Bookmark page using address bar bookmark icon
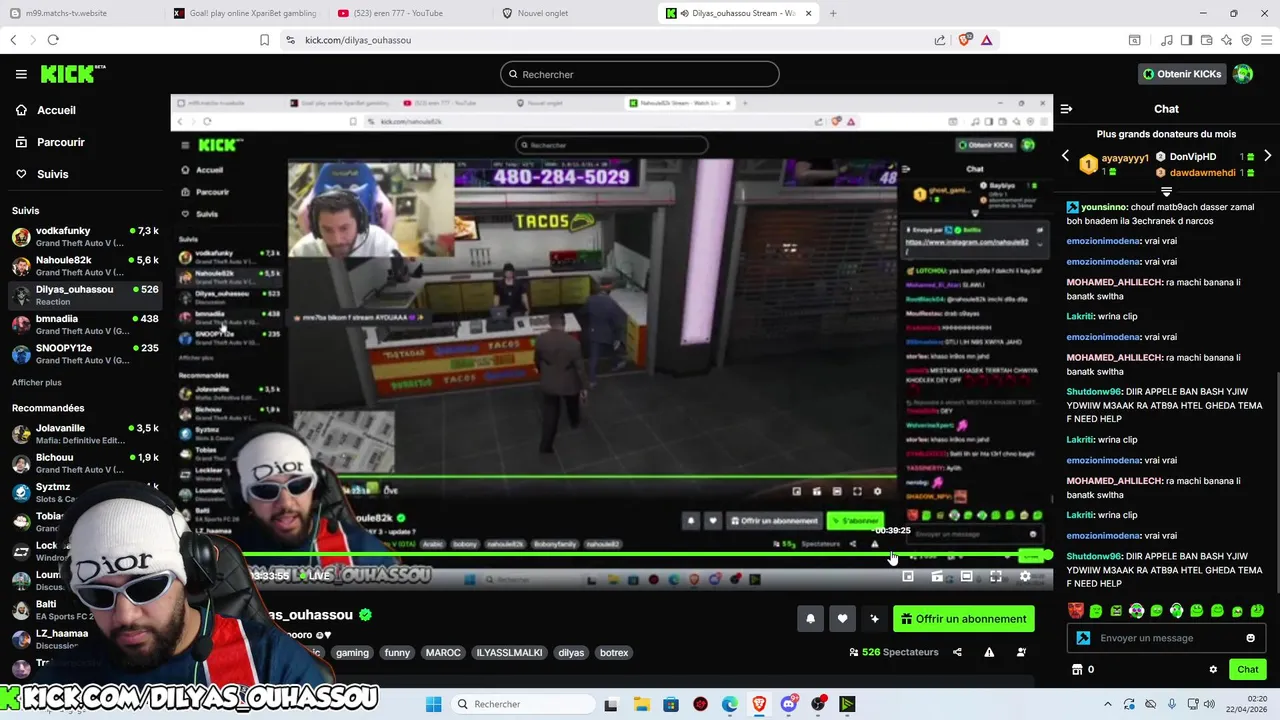The height and width of the screenshot is (720, 1280). [x=264, y=40]
